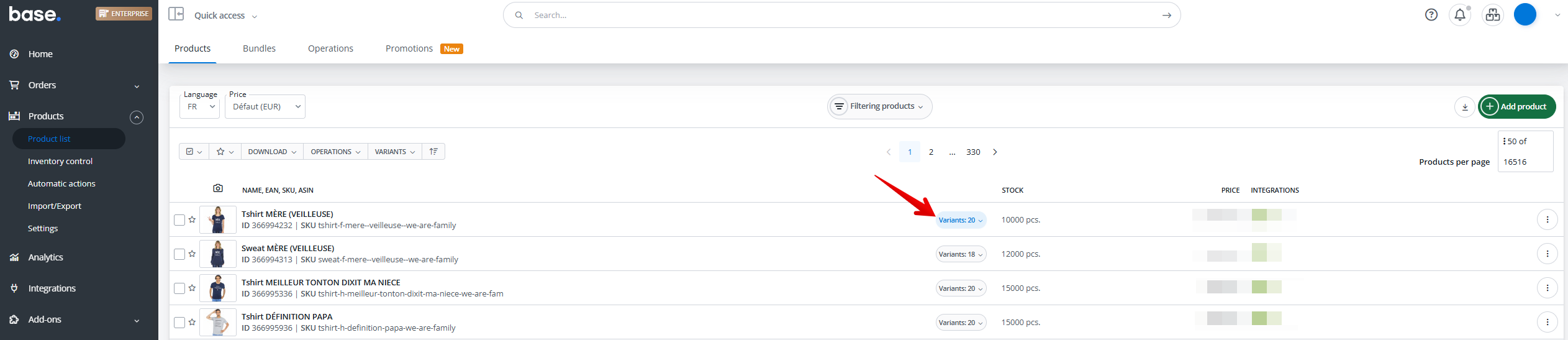
Task: Toggle the sidebar collapse icon
Action: 176,14
